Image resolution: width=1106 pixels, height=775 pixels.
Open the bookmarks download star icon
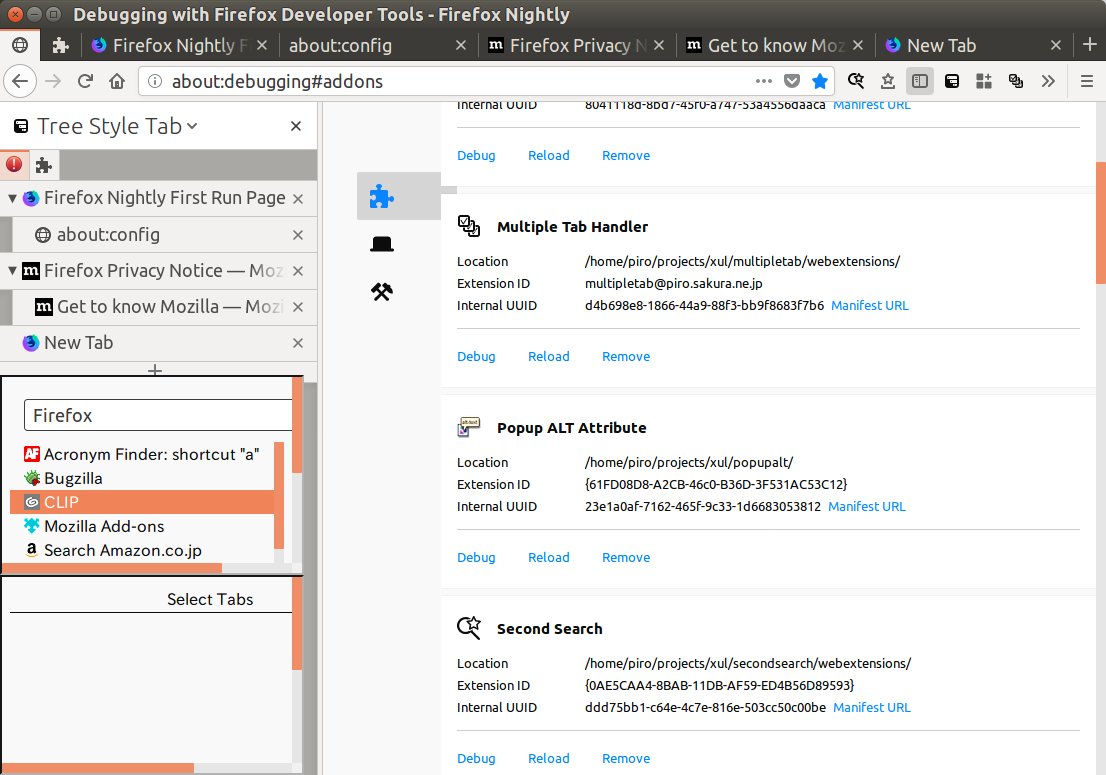887,81
